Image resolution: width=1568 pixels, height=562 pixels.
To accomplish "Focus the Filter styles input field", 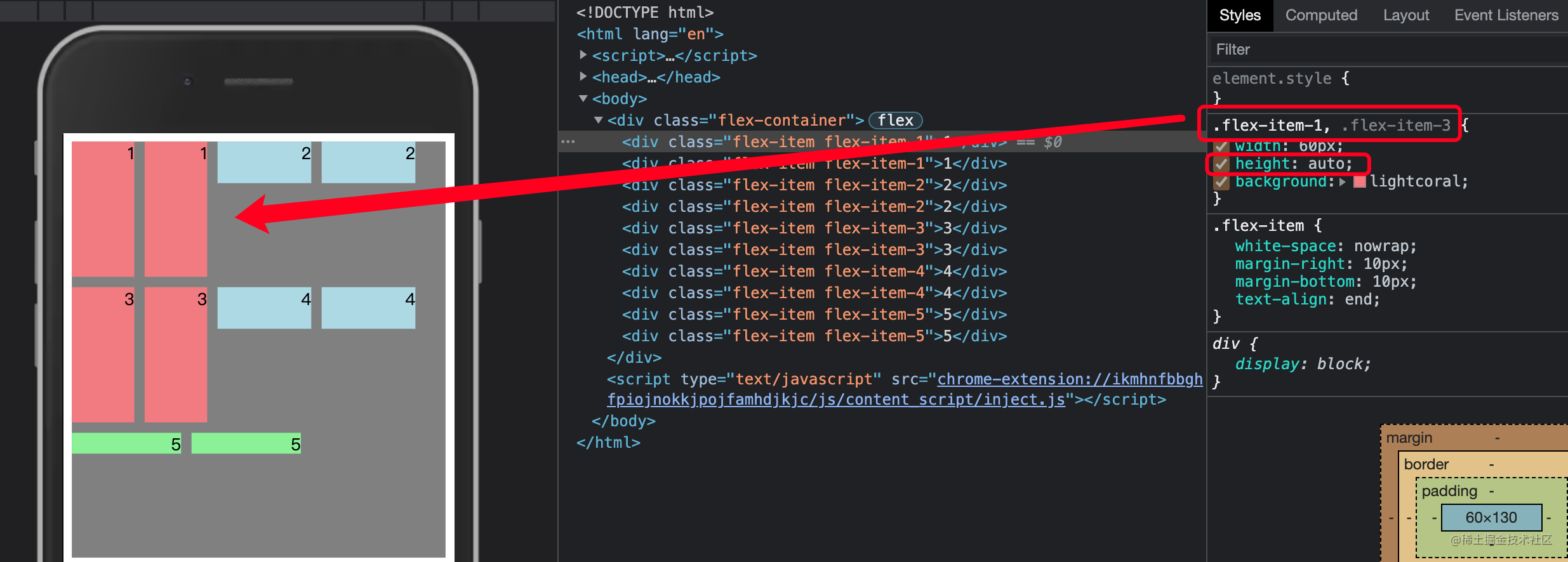I will pos(1387,49).
